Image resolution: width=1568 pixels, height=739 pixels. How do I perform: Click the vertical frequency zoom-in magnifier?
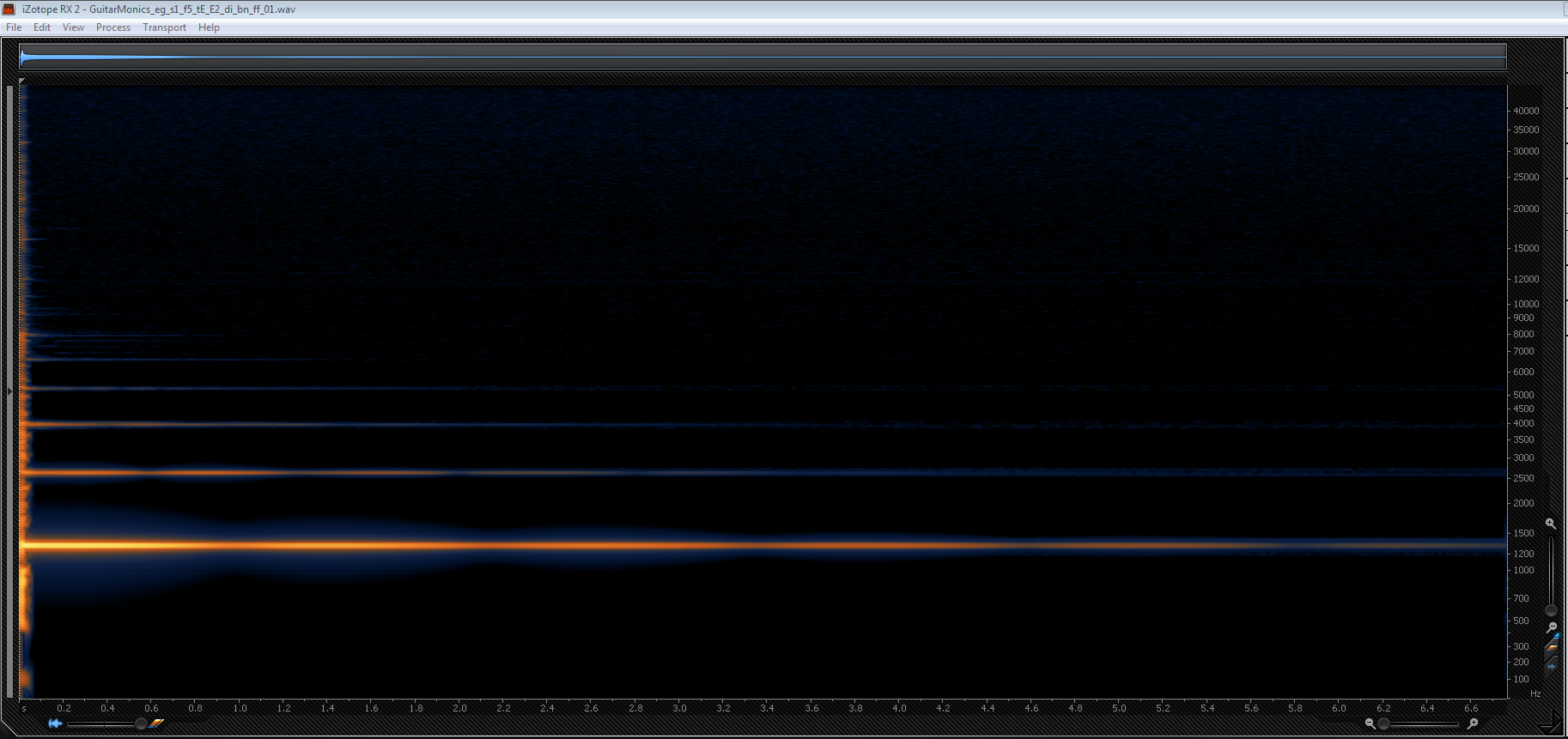[1550, 524]
